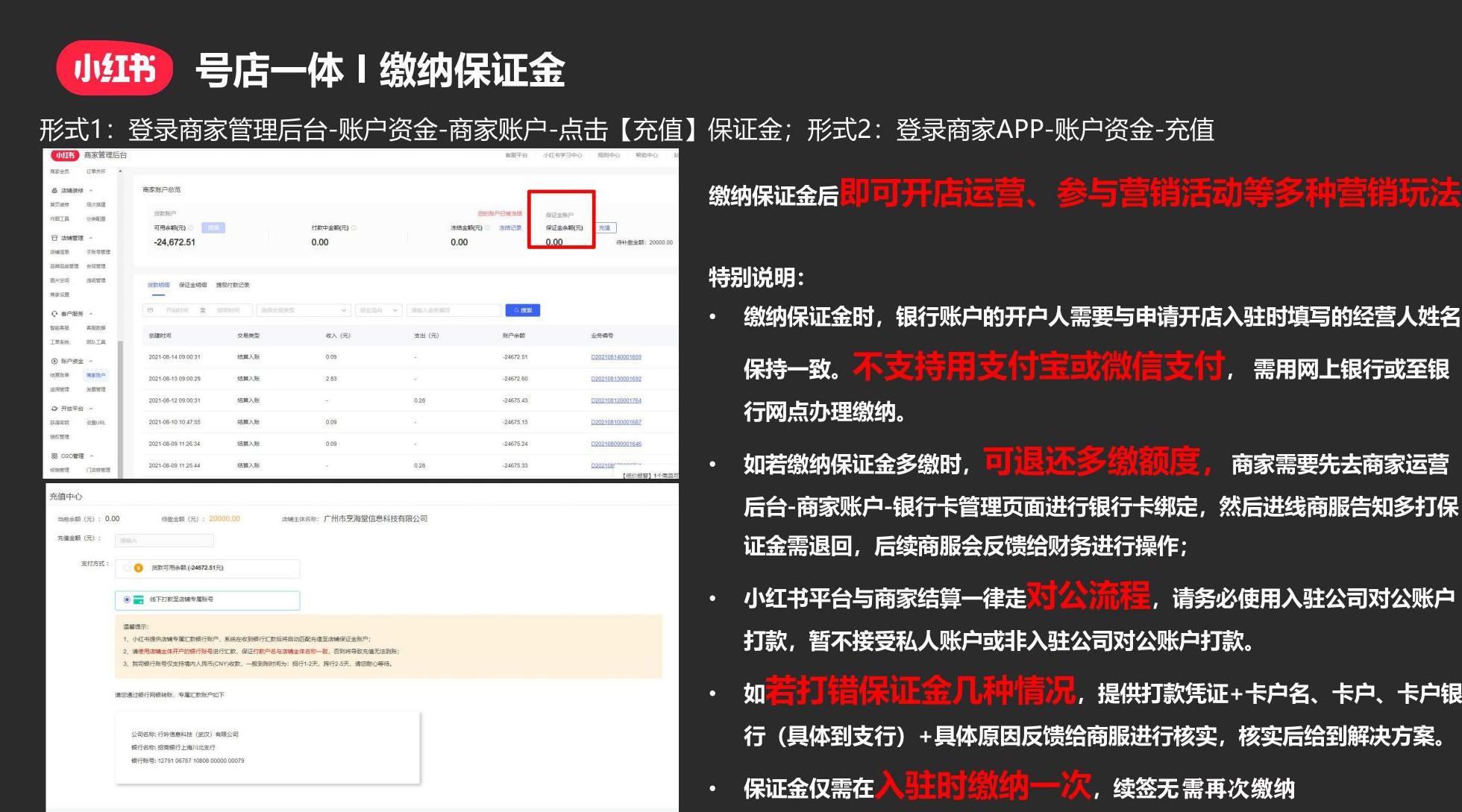Click the 店铺管理 shop icon in sidebar
Image resolution: width=1462 pixels, height=812 pixels.
click(x=54, y=238)
